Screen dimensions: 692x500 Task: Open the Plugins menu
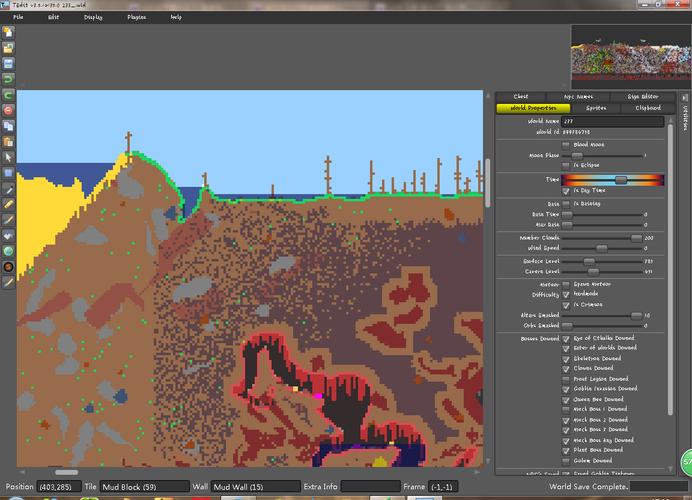click(x=136, y=17)
